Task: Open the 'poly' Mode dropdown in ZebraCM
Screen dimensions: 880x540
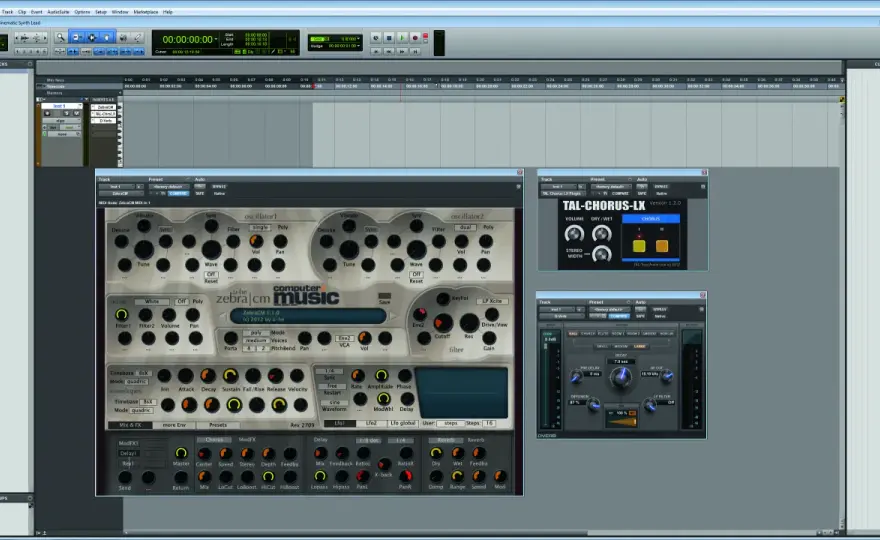Action: click(256, 333)
